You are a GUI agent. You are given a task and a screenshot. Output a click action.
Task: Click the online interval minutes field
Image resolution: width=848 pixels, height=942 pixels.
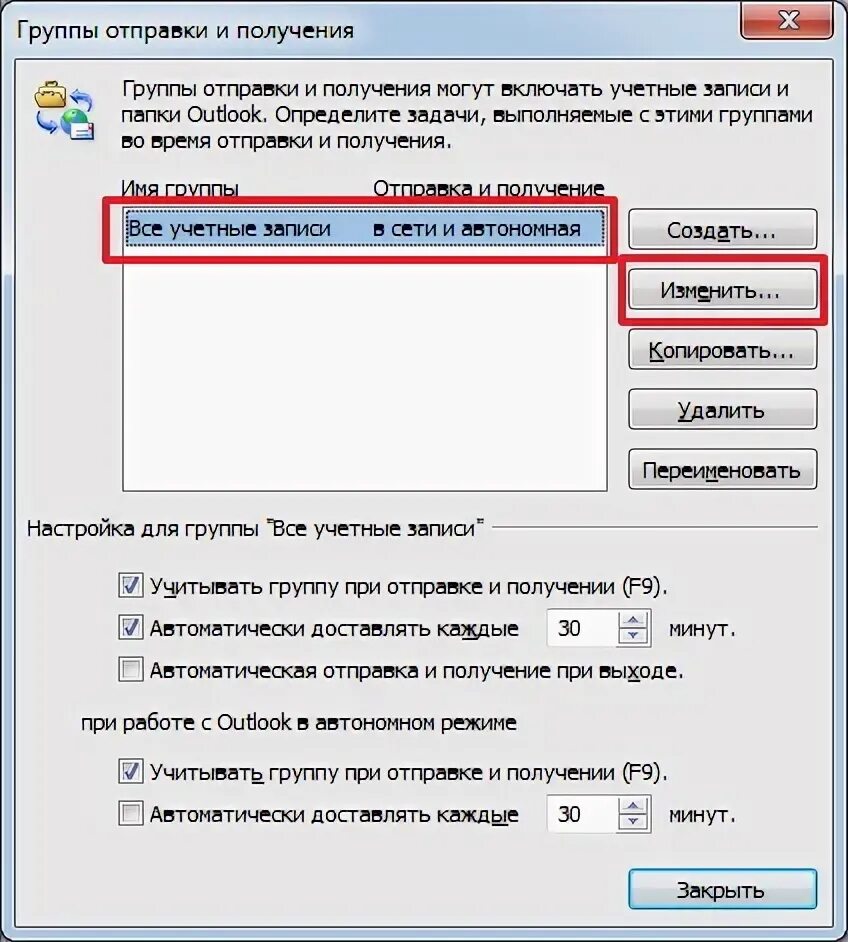coord(582,628)
